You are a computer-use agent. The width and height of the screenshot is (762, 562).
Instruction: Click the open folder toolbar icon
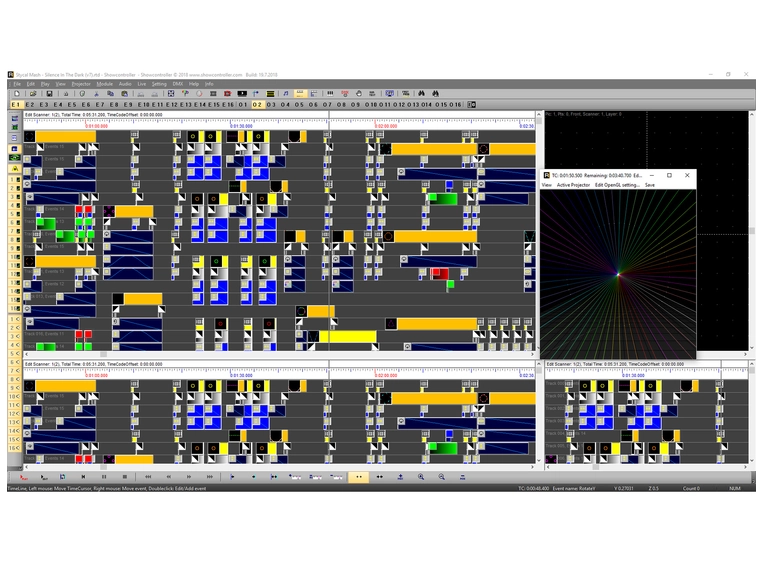33,93
